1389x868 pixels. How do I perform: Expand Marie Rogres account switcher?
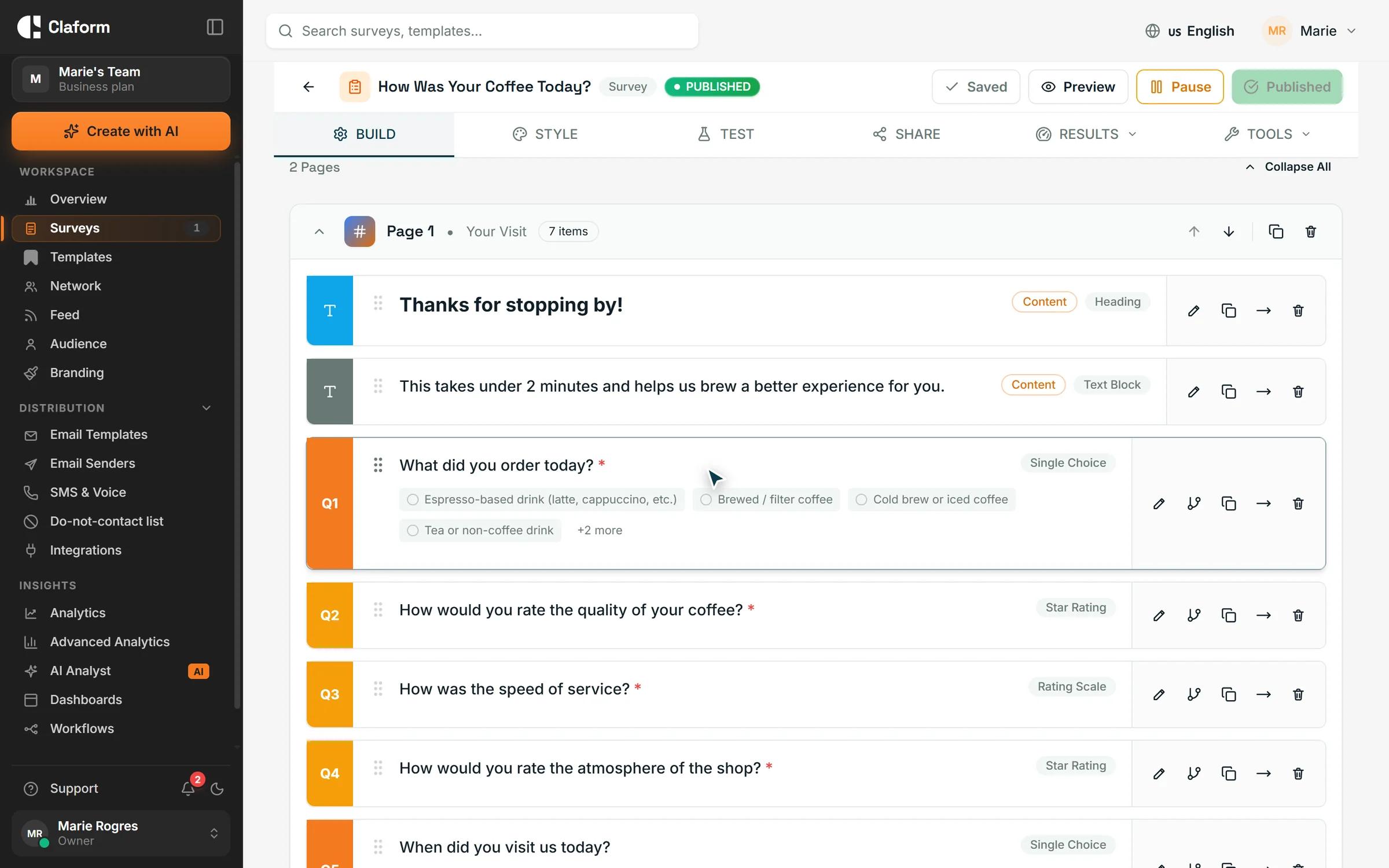pyautogui.click(x=121, y=833)
